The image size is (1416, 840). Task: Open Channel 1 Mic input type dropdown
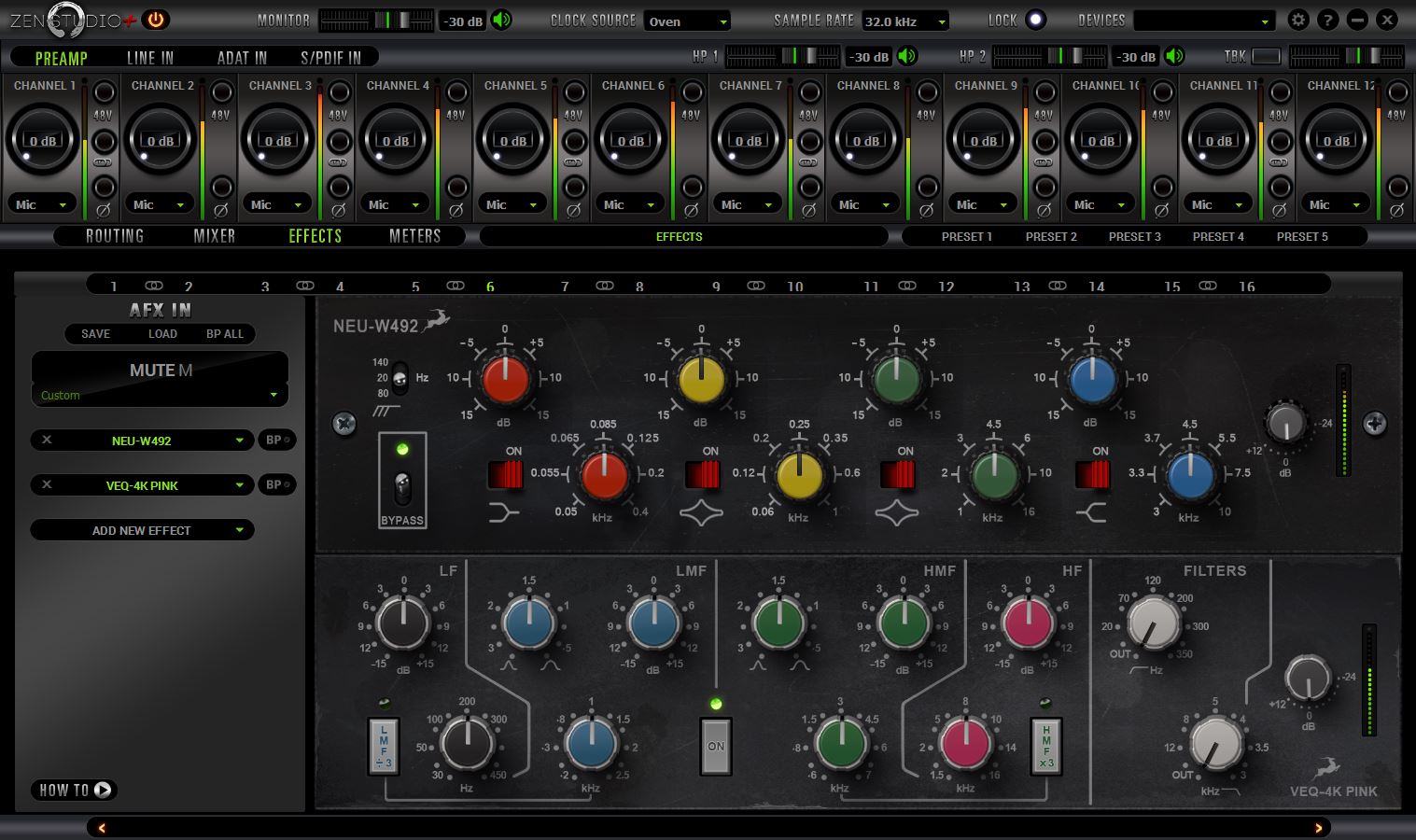click(42, 203)
